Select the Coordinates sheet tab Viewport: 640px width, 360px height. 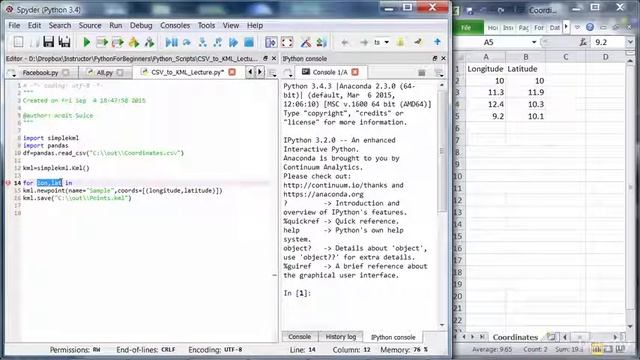pos(515,337)
